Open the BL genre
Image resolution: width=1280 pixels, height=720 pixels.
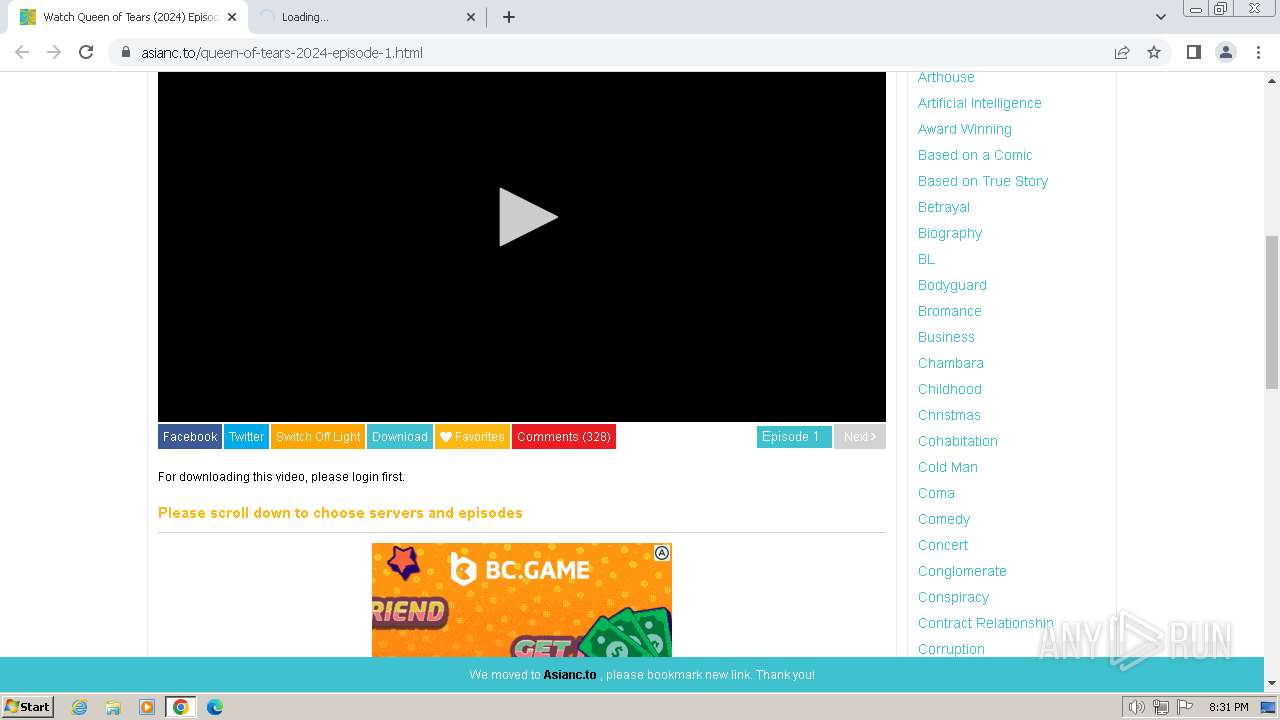tap(927, 259)
